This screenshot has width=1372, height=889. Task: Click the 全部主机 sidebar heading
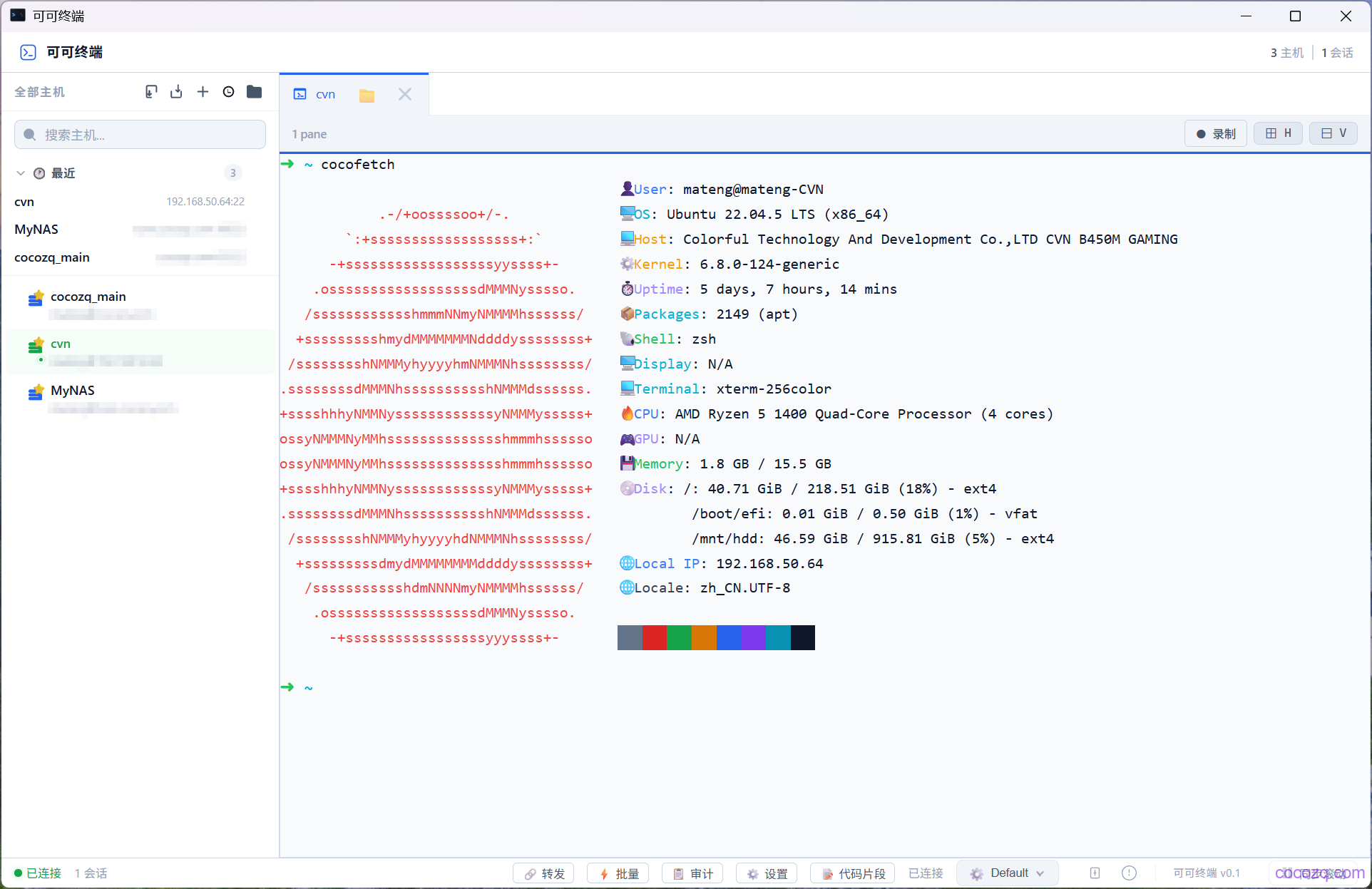coord(40,92)
